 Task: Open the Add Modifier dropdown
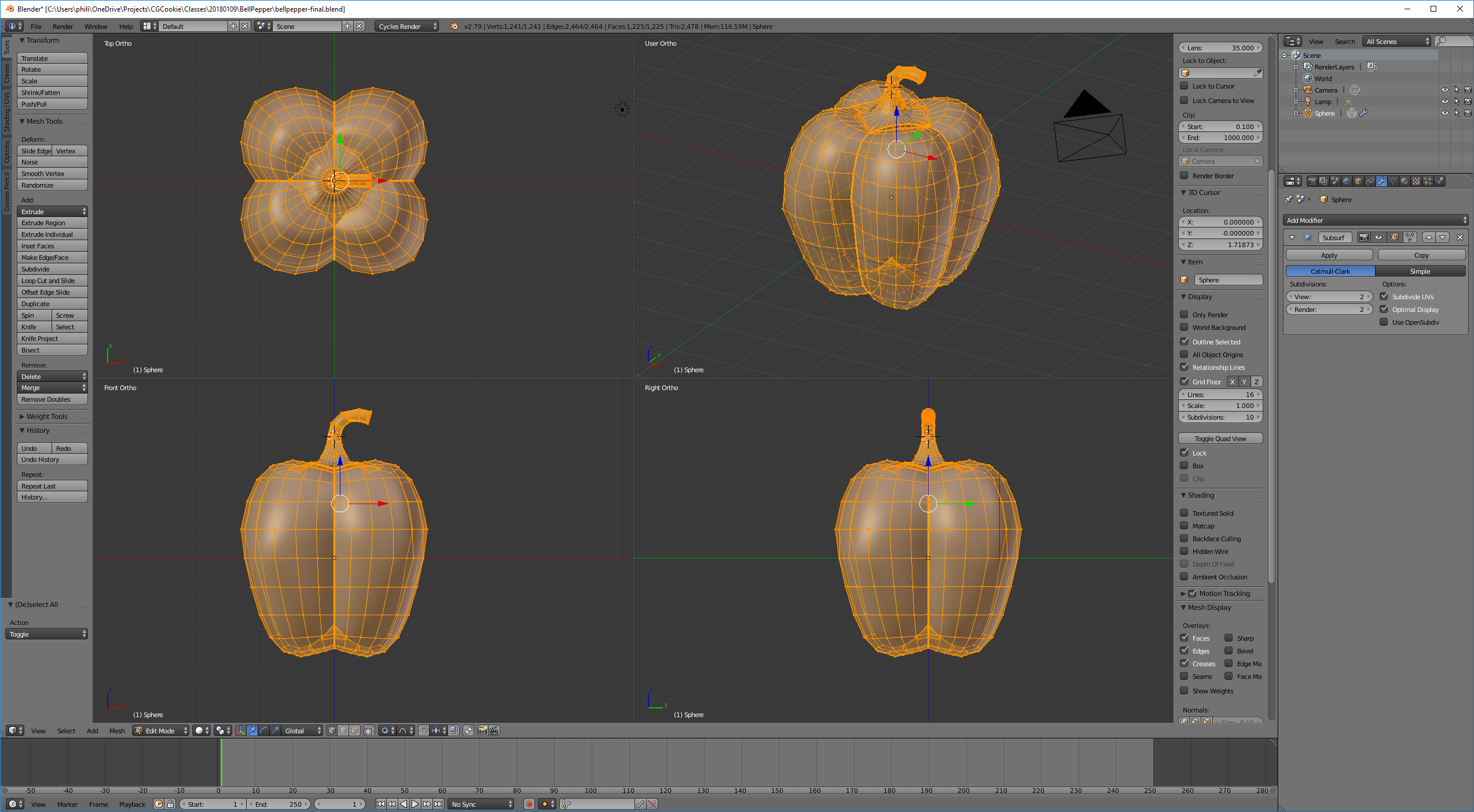[1376, 220]
